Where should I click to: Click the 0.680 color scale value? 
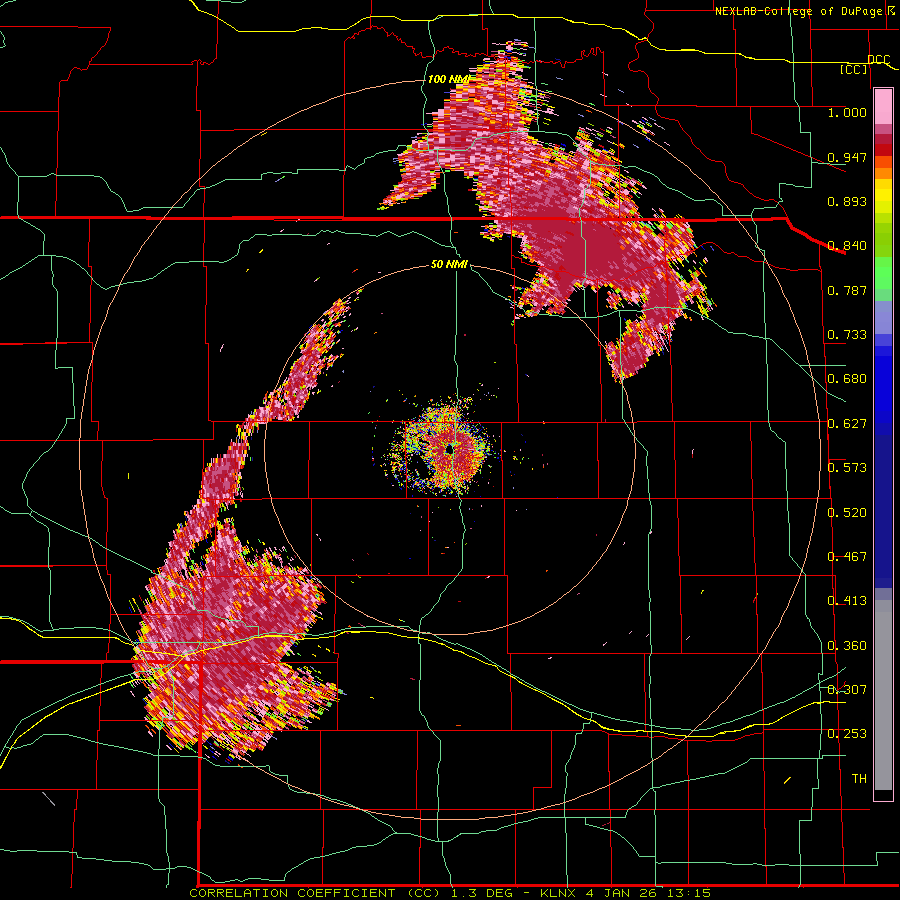847,379
